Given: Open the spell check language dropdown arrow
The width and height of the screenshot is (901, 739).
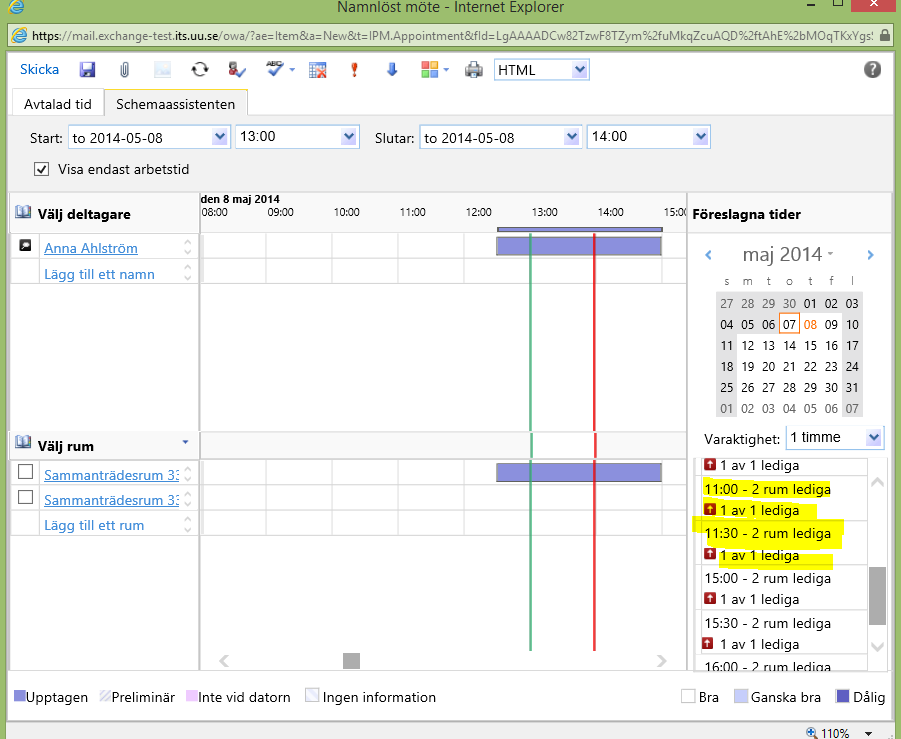Looking at the screenshot, I should point(292,70).
